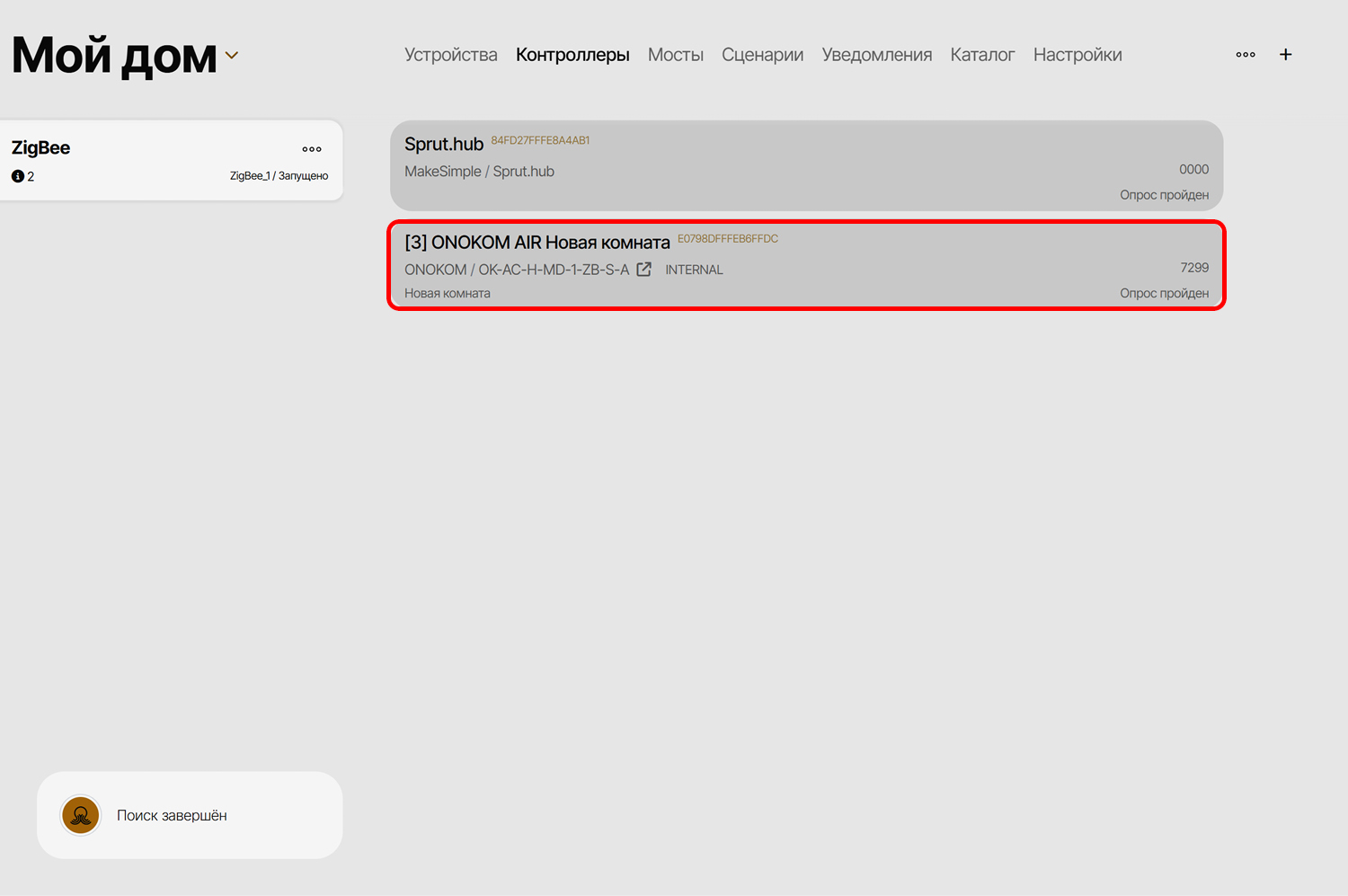Click ZigBee_1 / Запущено status text
The image size is (1348, 896).
(x=279, y=176)
